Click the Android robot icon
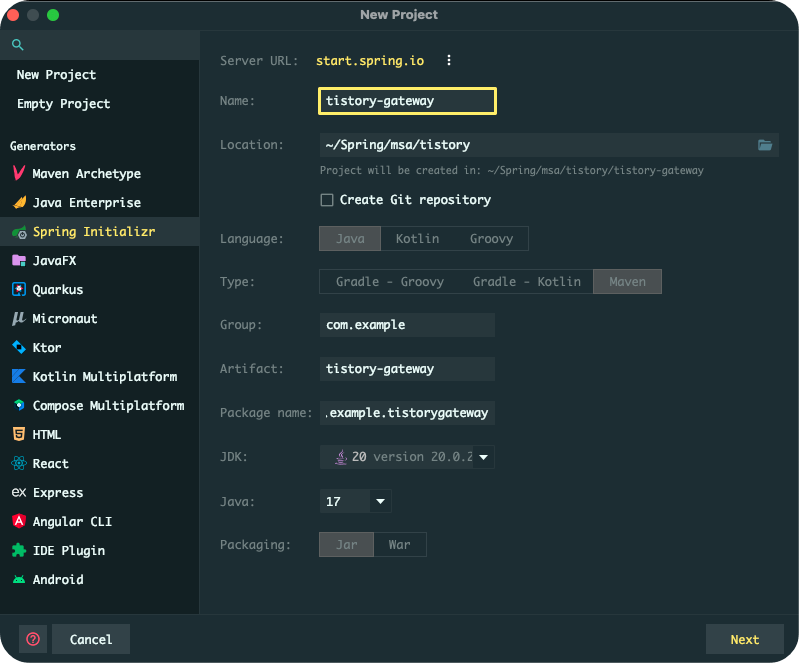This screenshot has height=663, width=799. [x=19, y=579]
